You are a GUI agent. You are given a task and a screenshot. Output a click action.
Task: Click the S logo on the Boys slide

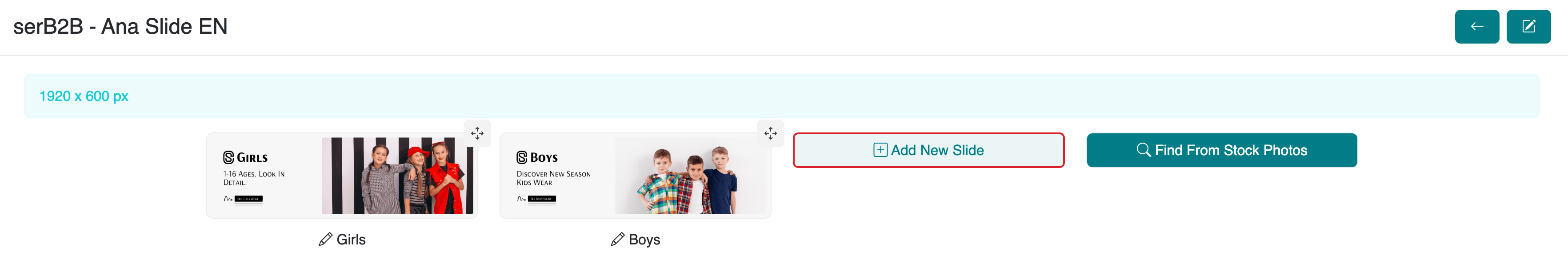click(522, 158)
